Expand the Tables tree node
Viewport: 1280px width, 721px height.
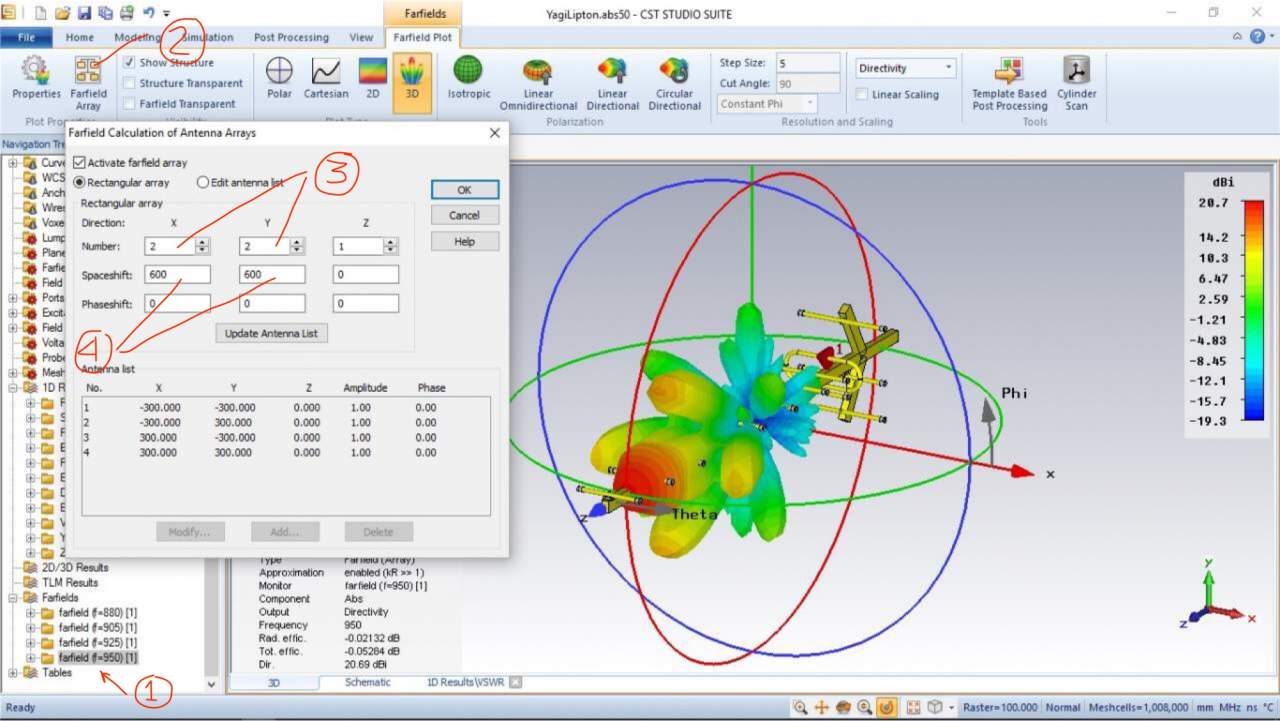coord(14,672)
